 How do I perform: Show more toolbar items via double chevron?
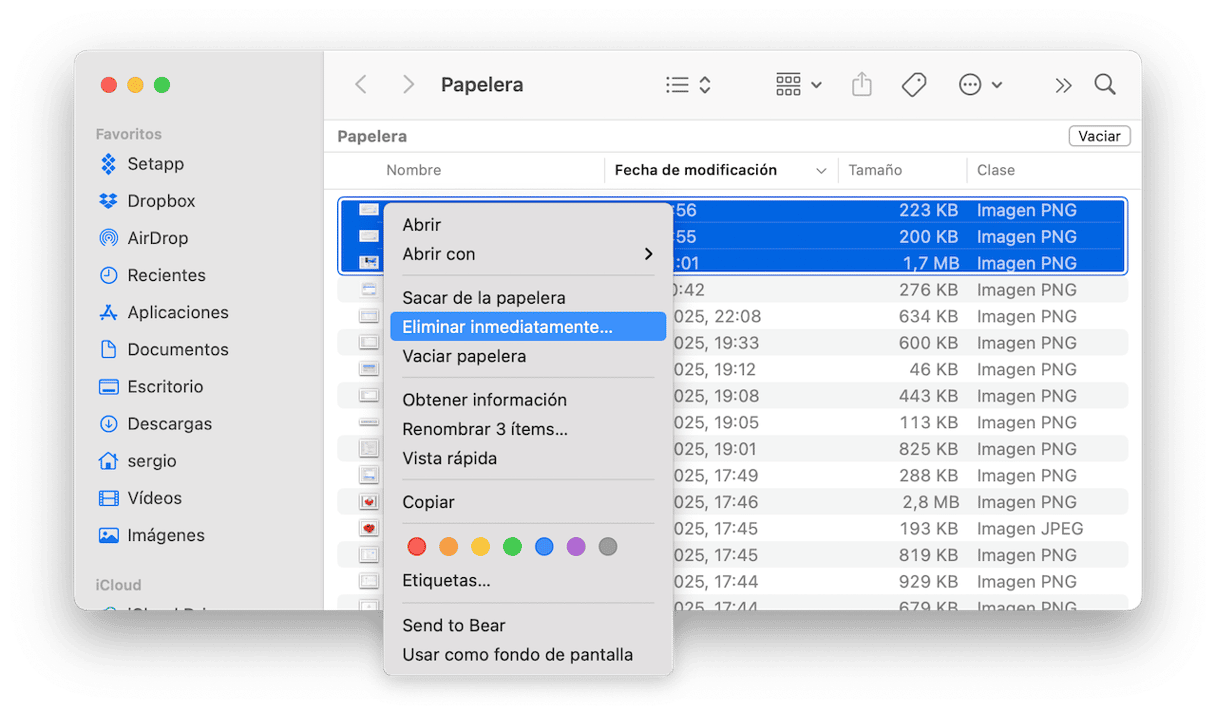tap(1063, 85)
